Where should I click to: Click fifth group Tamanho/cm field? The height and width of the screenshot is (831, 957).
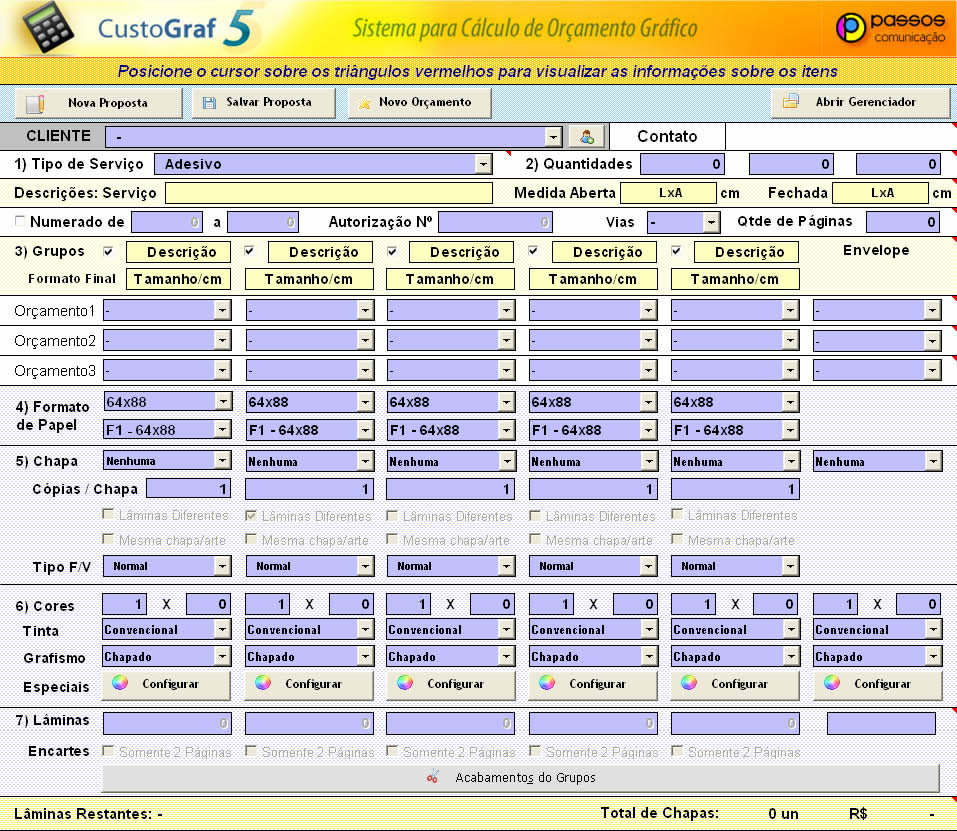click(735, 279)
